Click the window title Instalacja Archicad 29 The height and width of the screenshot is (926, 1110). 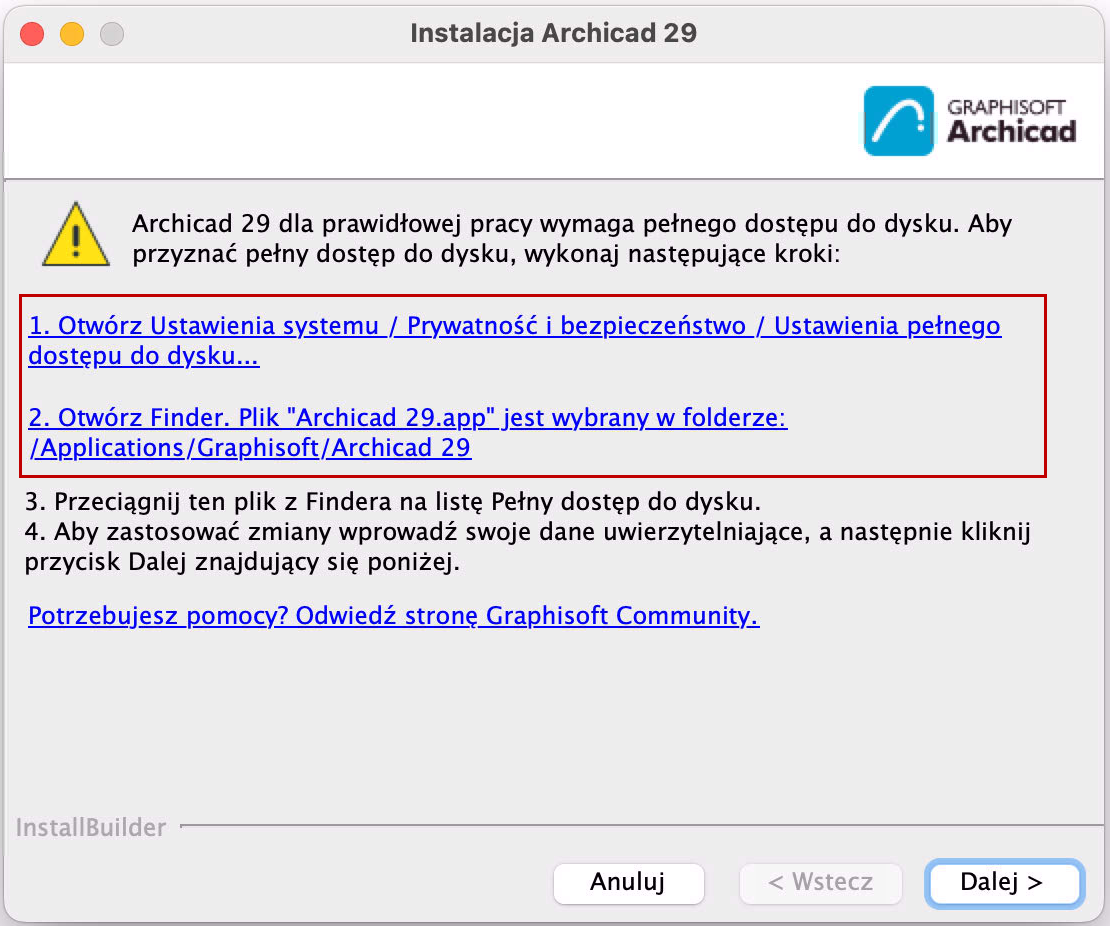tap(554, 33)
